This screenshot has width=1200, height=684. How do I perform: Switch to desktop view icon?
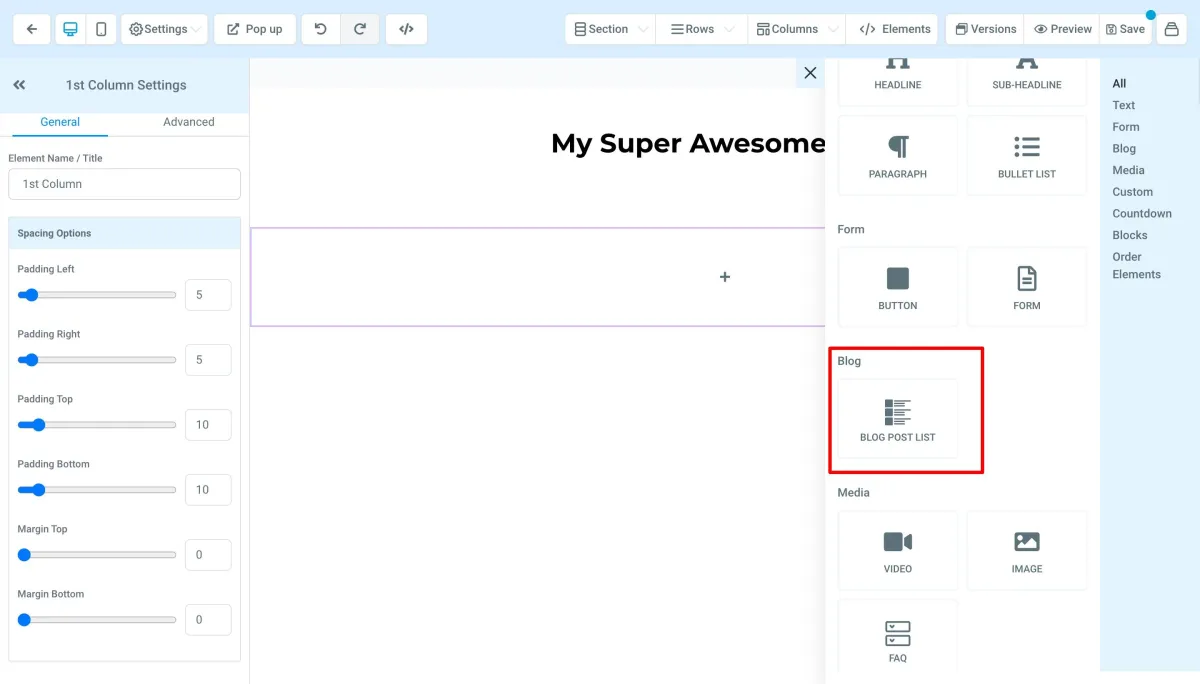(x=70, y=29)
